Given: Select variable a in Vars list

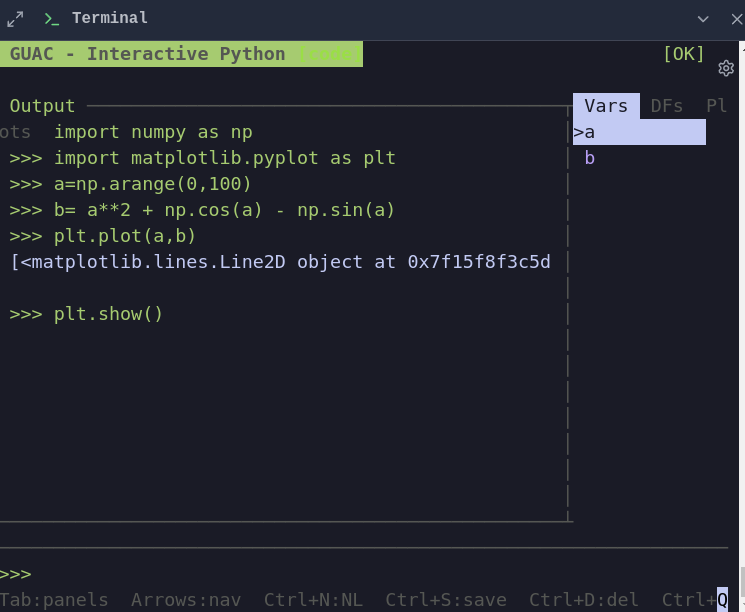Looking at the screenshot, I should click(639, 132).
